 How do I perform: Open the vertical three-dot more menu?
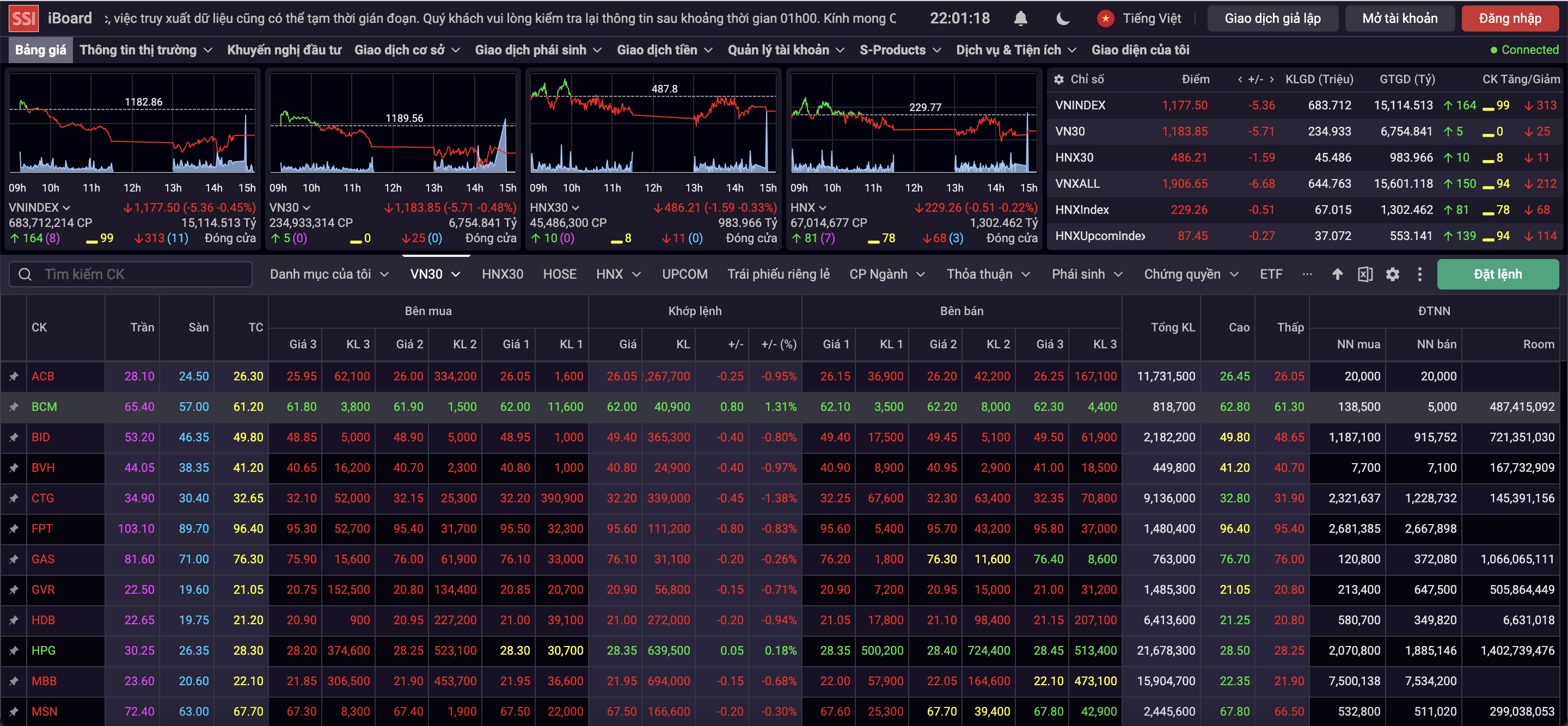coord(1419,274)
